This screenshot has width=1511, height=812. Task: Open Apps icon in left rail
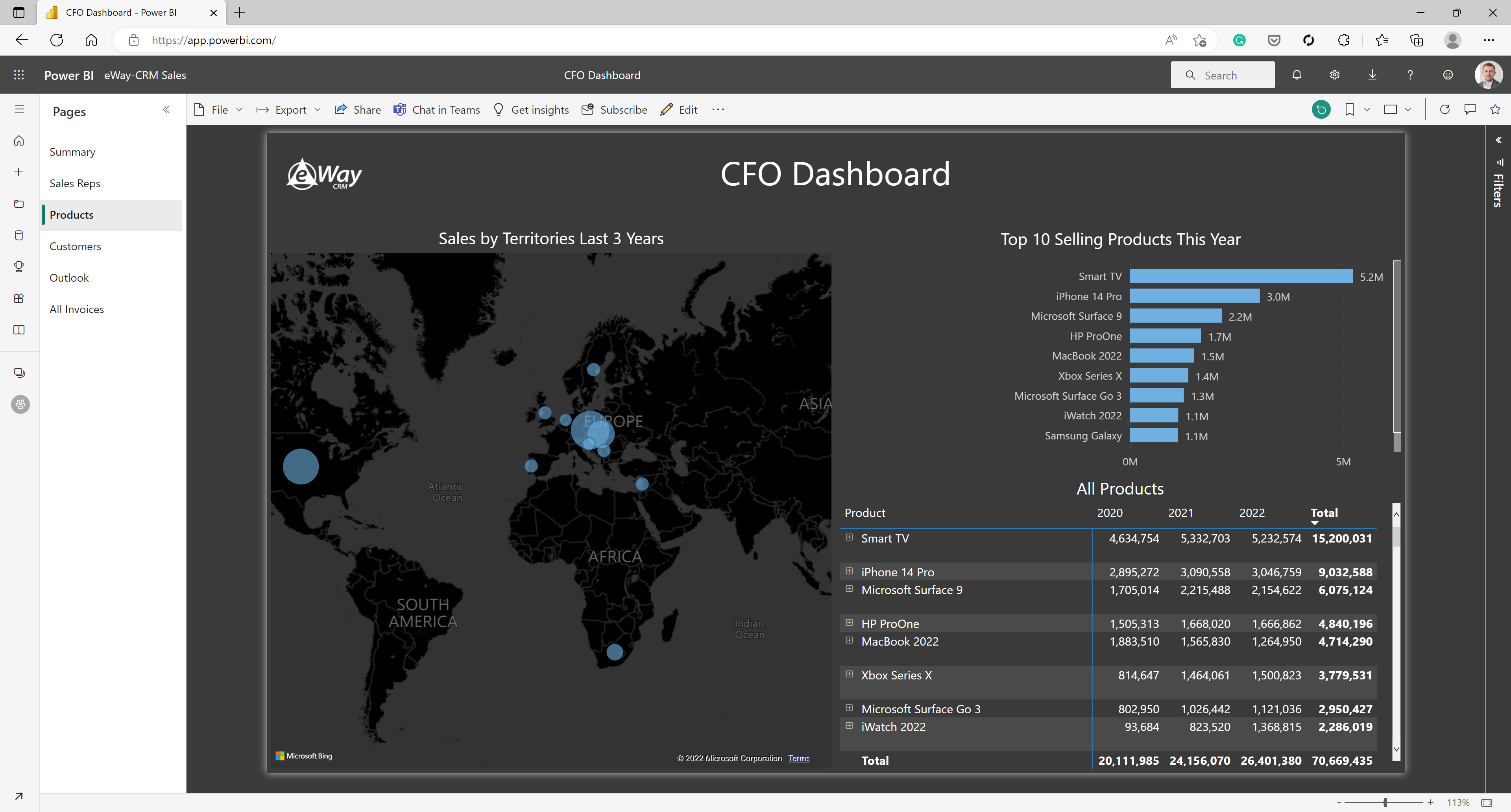tap(19, 299)
